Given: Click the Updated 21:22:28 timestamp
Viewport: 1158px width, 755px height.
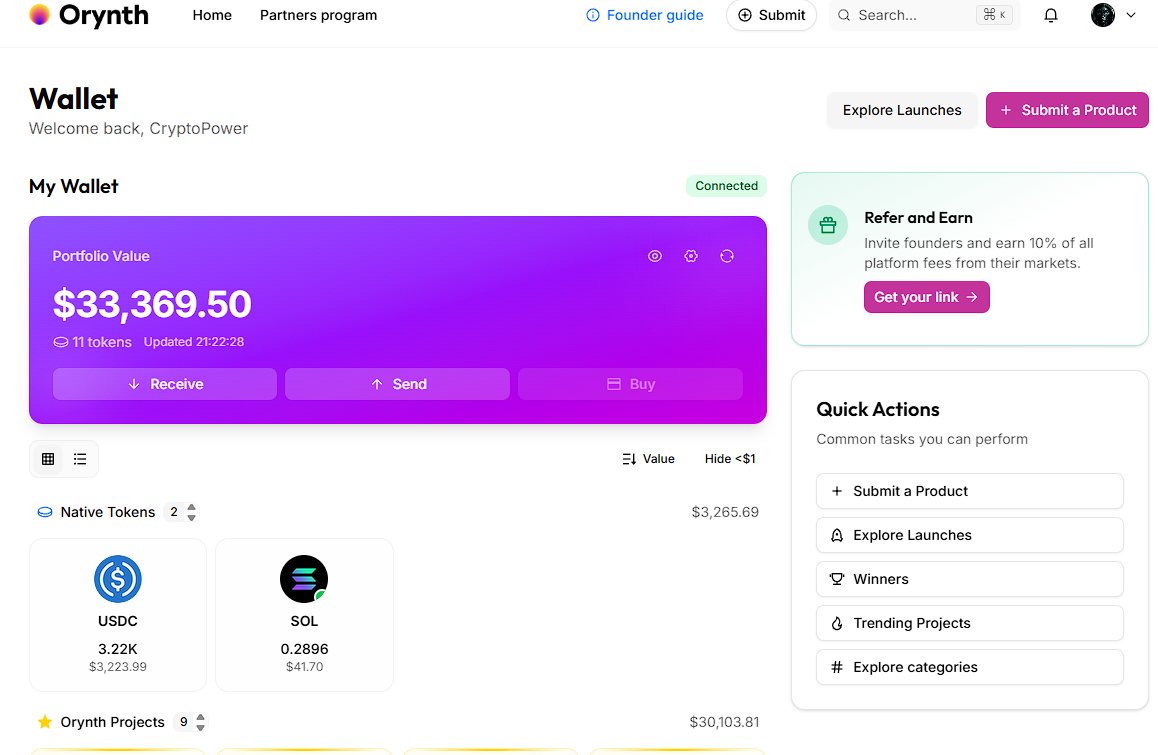Looking at the screenshot, I should [x=193, y=342].
